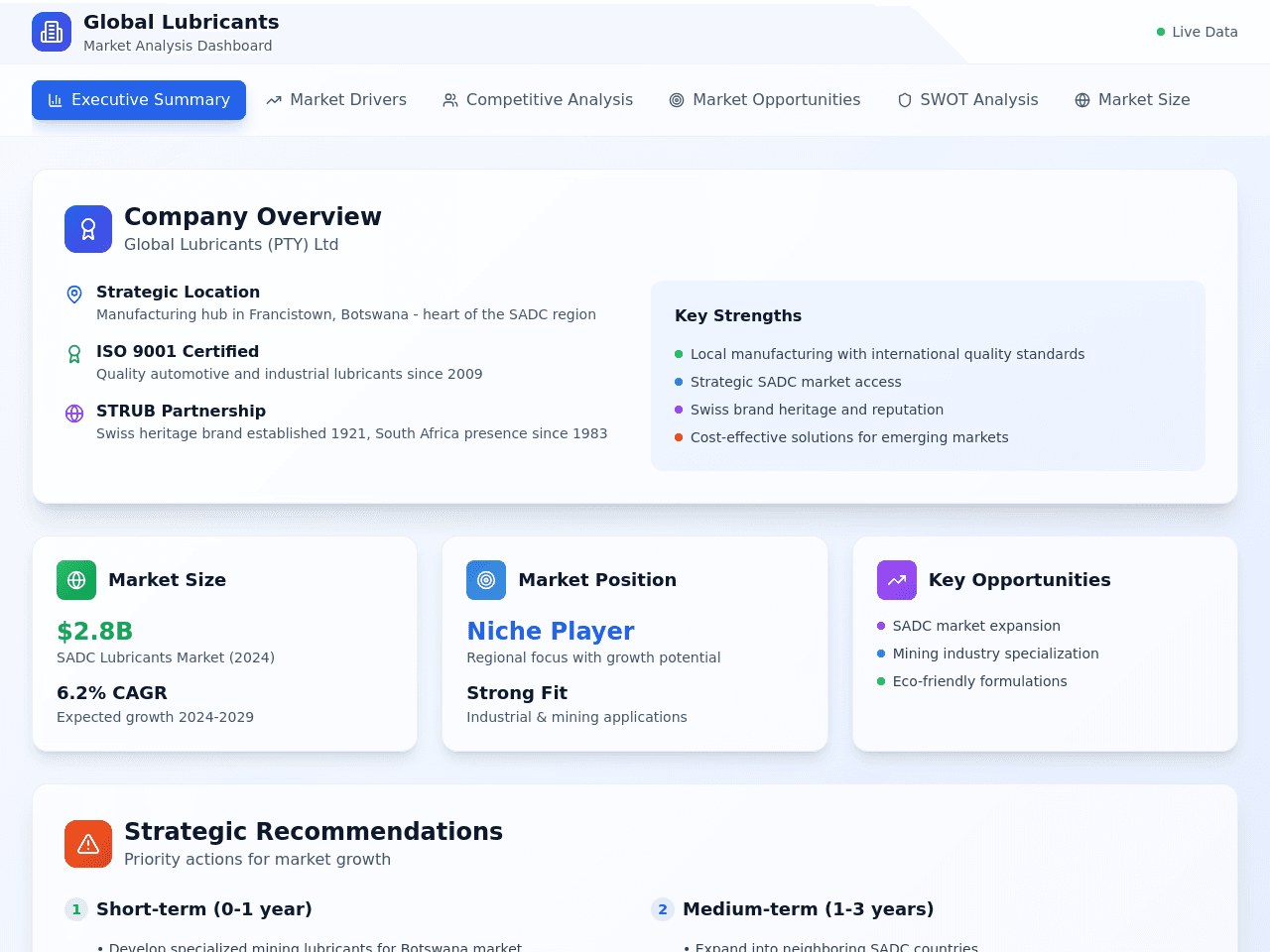The width and height of the screenshot is (1270, 952).
Task: Click the green Market Size globe icon
Action: 76,580
